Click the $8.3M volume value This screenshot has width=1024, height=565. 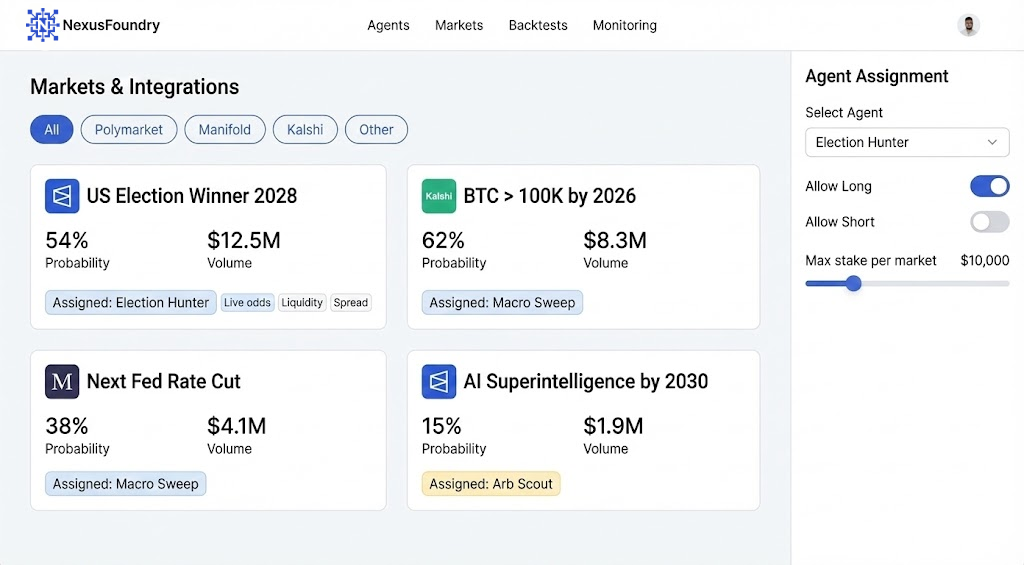(615, 240)
